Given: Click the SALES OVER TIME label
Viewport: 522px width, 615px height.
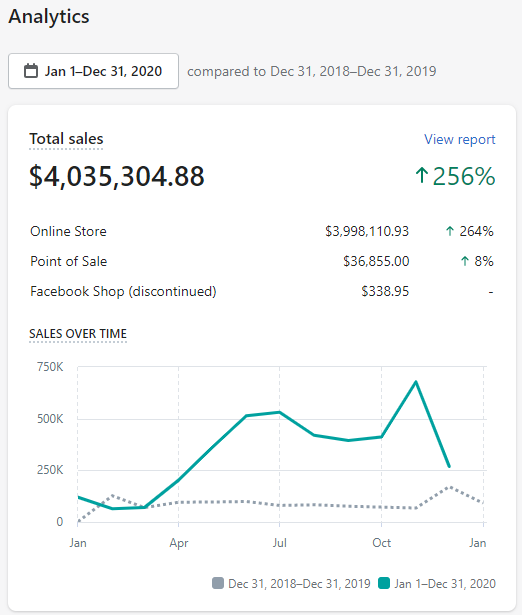Looking at the screenshot, I should coord(78,334).
